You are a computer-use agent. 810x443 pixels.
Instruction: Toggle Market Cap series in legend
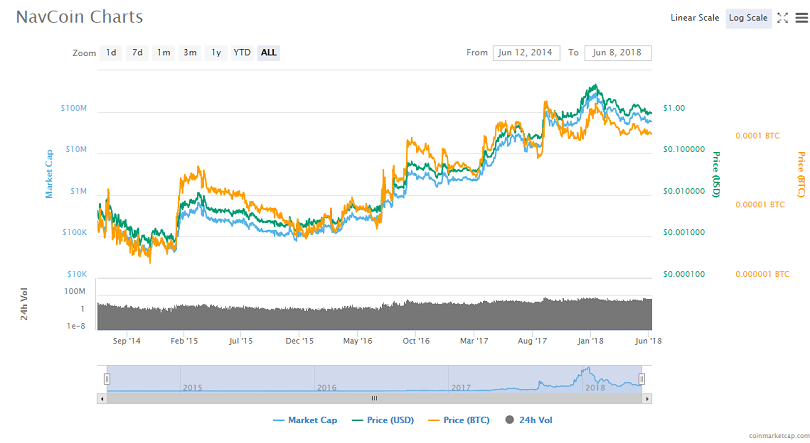[309, 419]
